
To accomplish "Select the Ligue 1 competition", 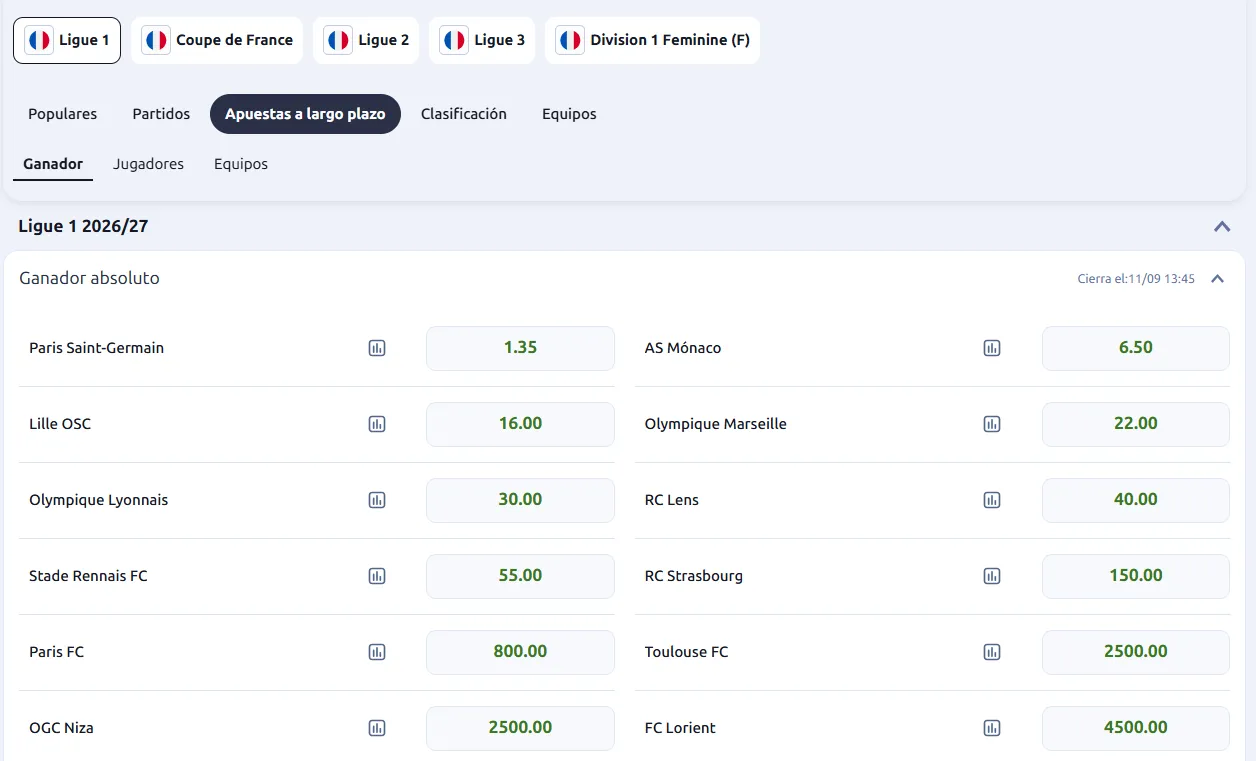I will pos(67,40).
